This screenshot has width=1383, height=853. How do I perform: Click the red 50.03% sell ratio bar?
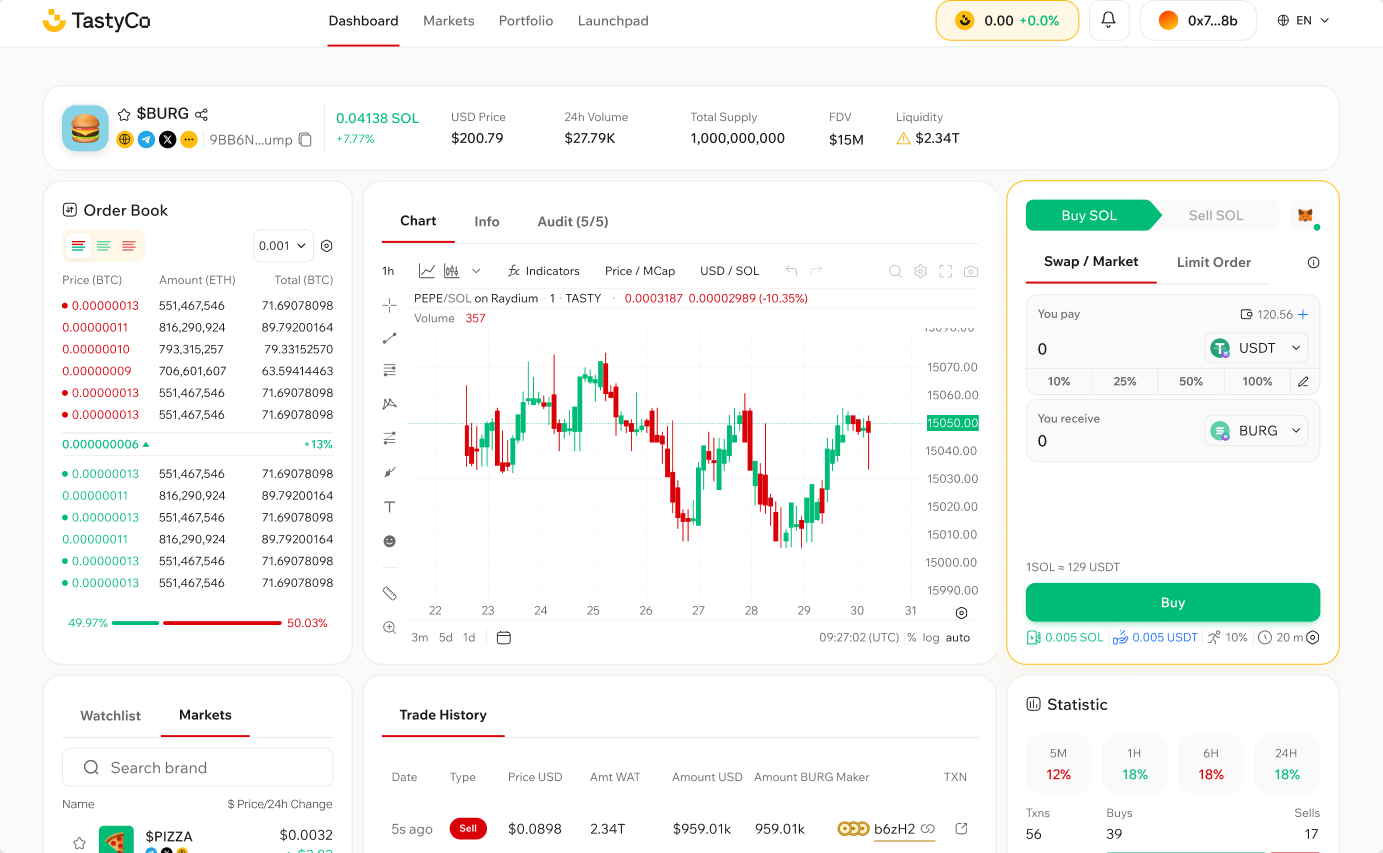point(222,623)
